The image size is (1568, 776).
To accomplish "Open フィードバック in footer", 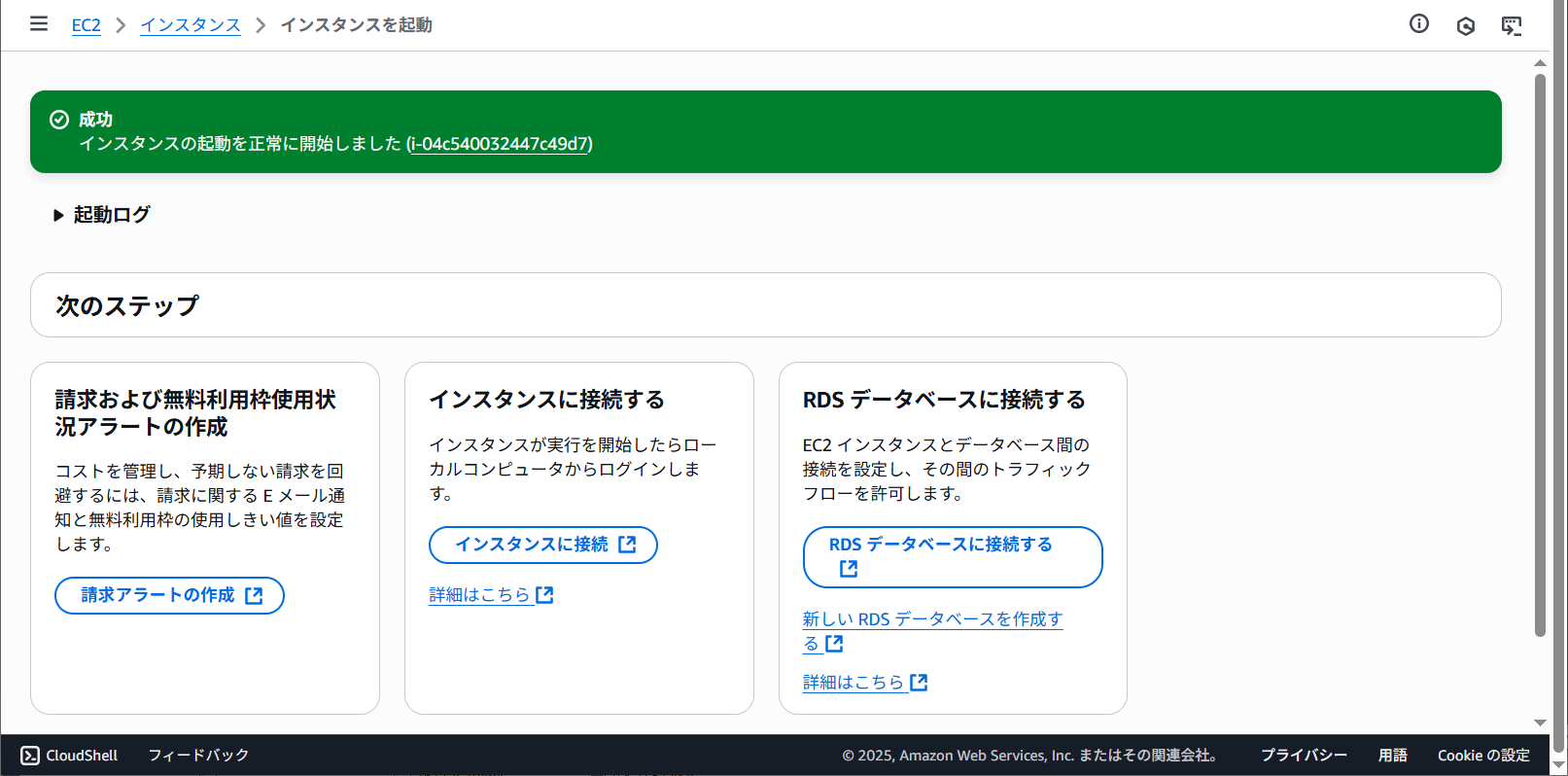I will coord(198,756).
